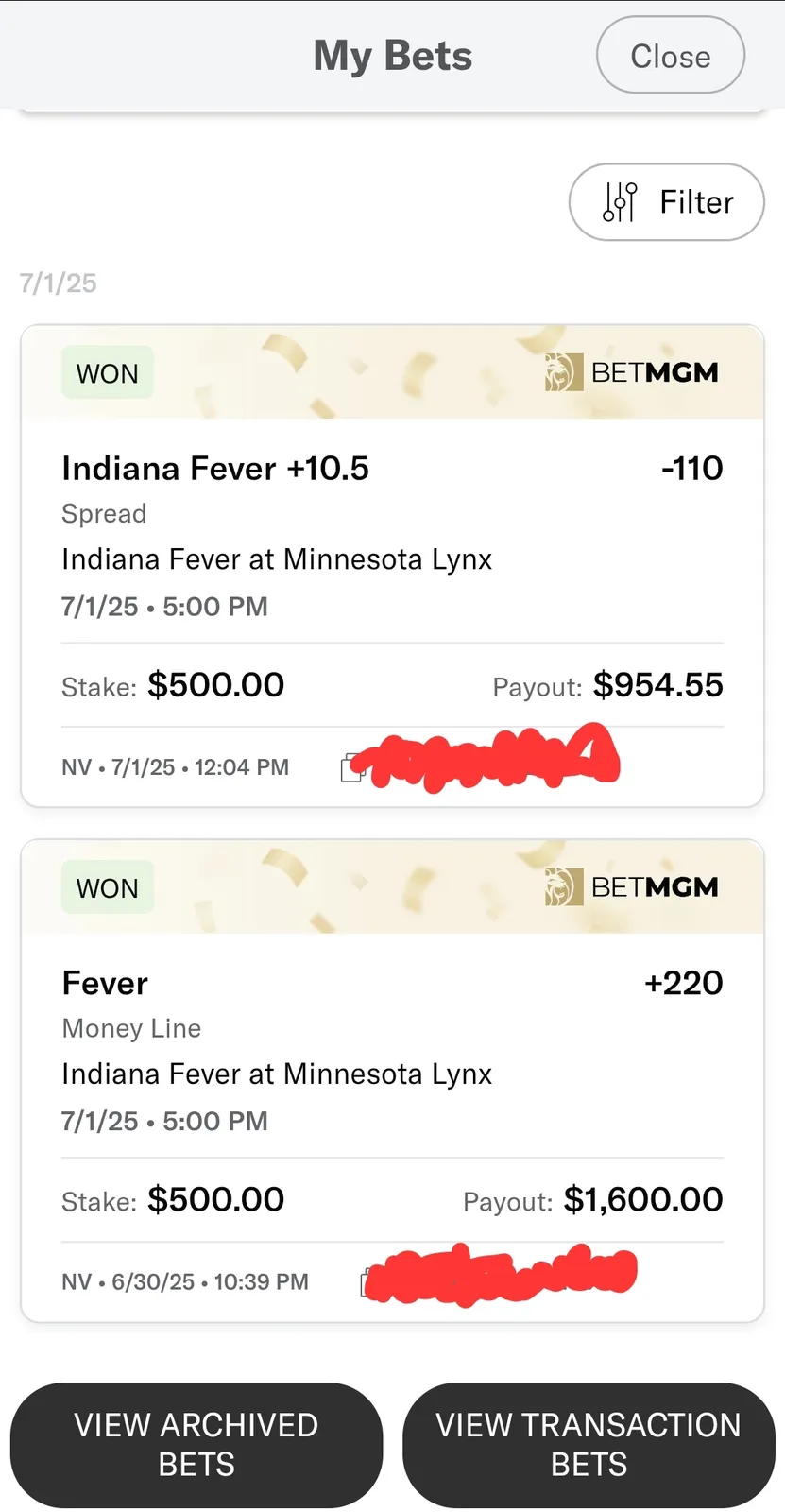
Task: Open View Transaction Bets
Action: pos(589,1444)
